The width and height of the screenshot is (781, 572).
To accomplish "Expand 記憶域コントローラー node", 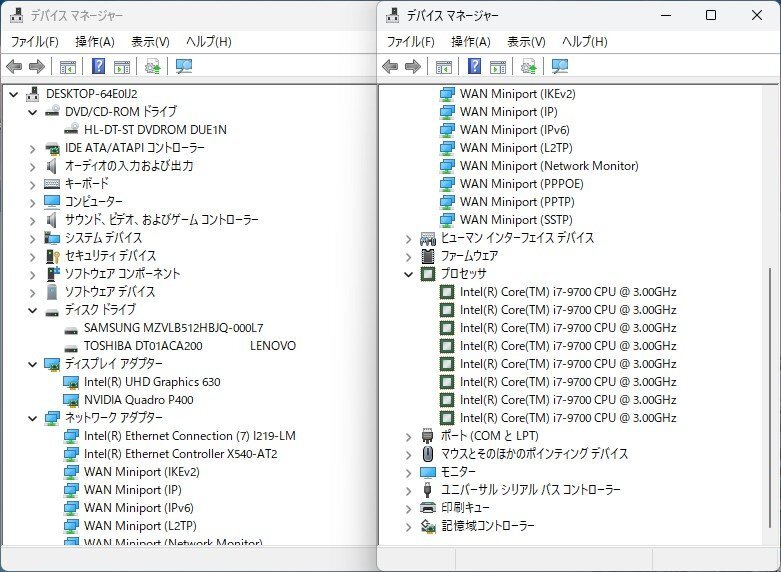I will point(409,526).
